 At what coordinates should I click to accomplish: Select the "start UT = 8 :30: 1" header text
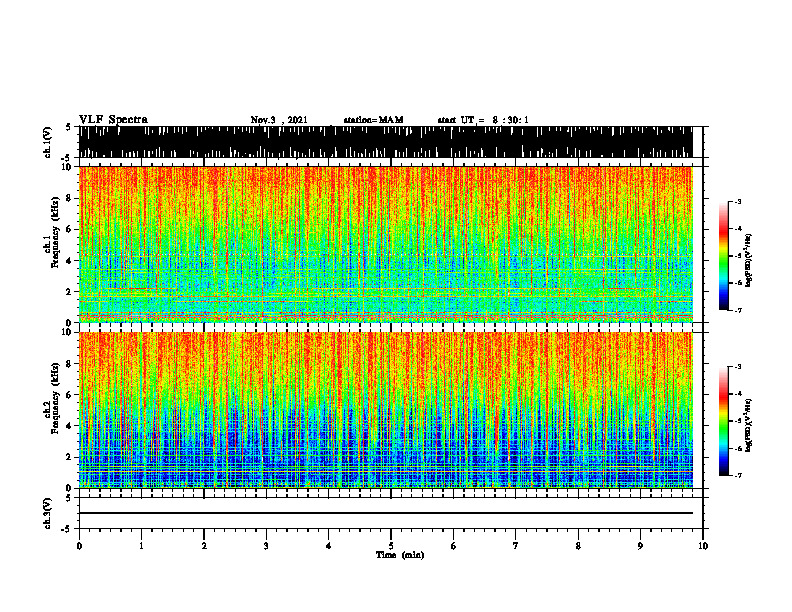(x=483, y=120)
